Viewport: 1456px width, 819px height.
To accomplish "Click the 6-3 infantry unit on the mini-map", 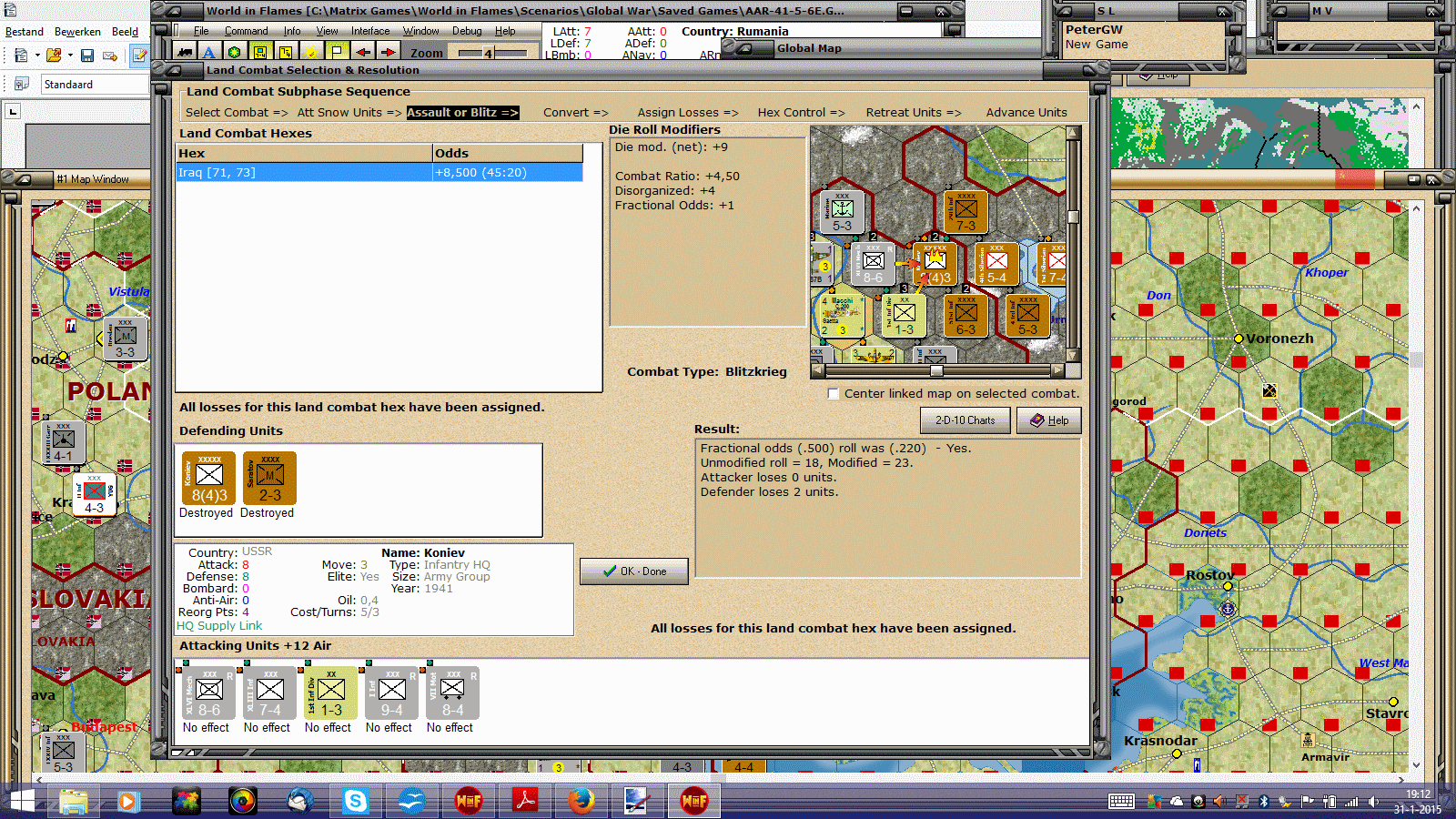I will pos(966,316).
